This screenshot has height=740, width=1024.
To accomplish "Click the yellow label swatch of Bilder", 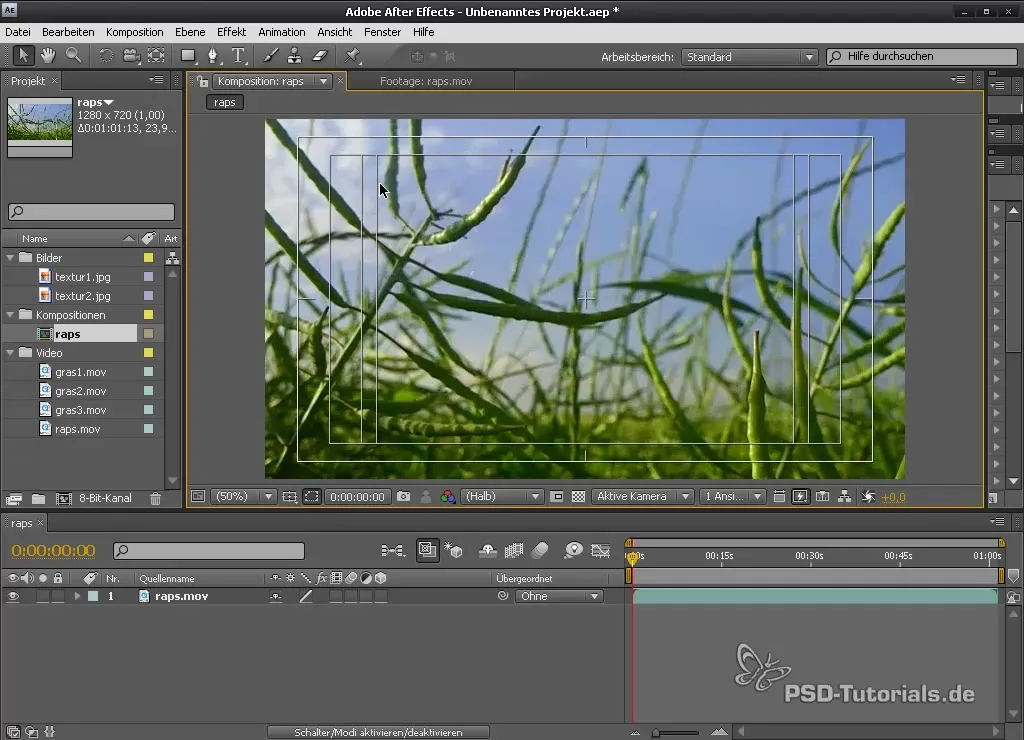I will click(x=148, y=258).
